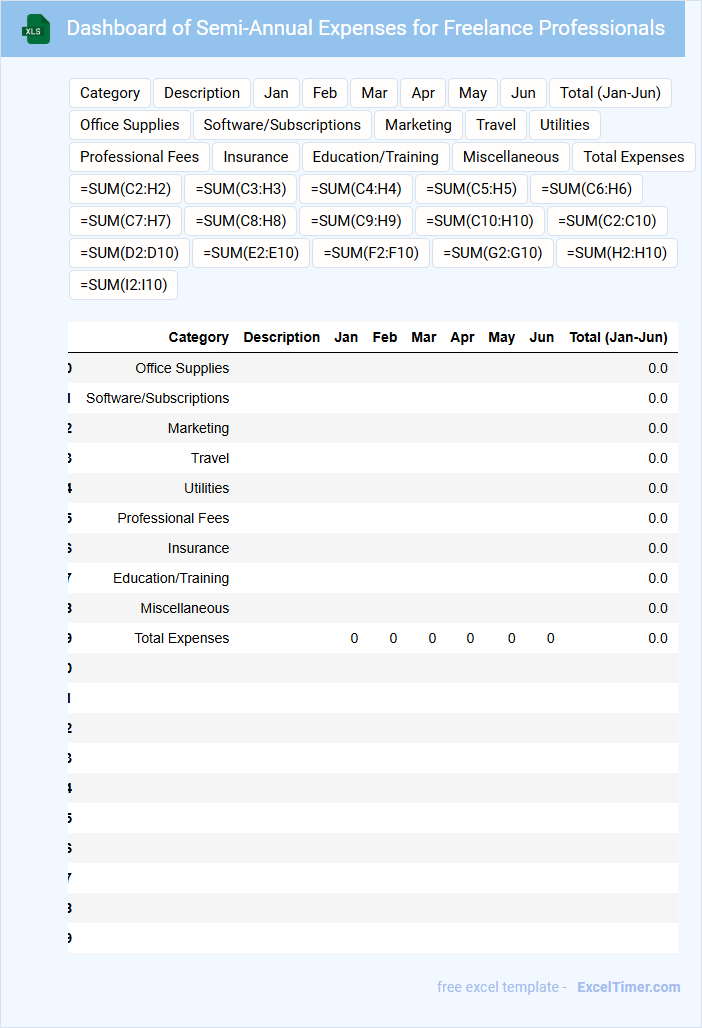The width and height of the screenshot is (702, 1028).
Task: Click the Professional Fees tag chip
Action: [x=140, y=157]
